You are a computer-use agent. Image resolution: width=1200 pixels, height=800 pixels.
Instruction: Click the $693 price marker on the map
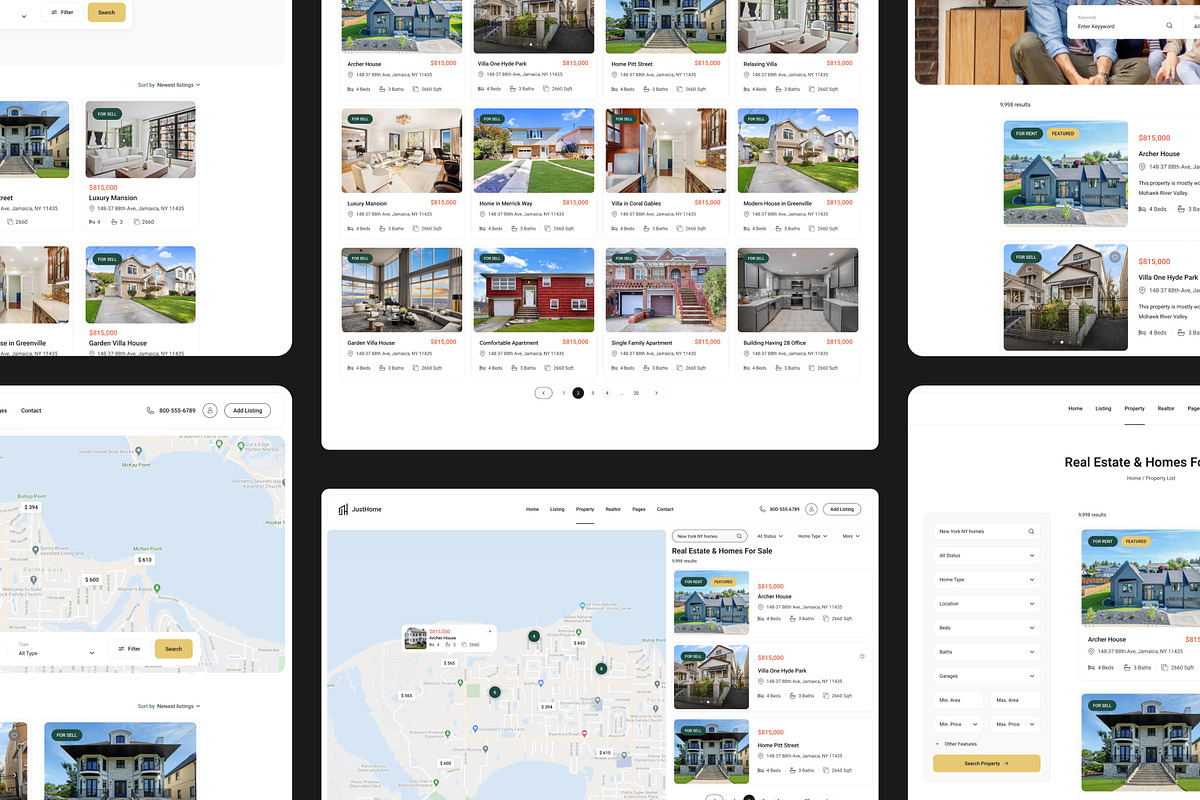579,643
